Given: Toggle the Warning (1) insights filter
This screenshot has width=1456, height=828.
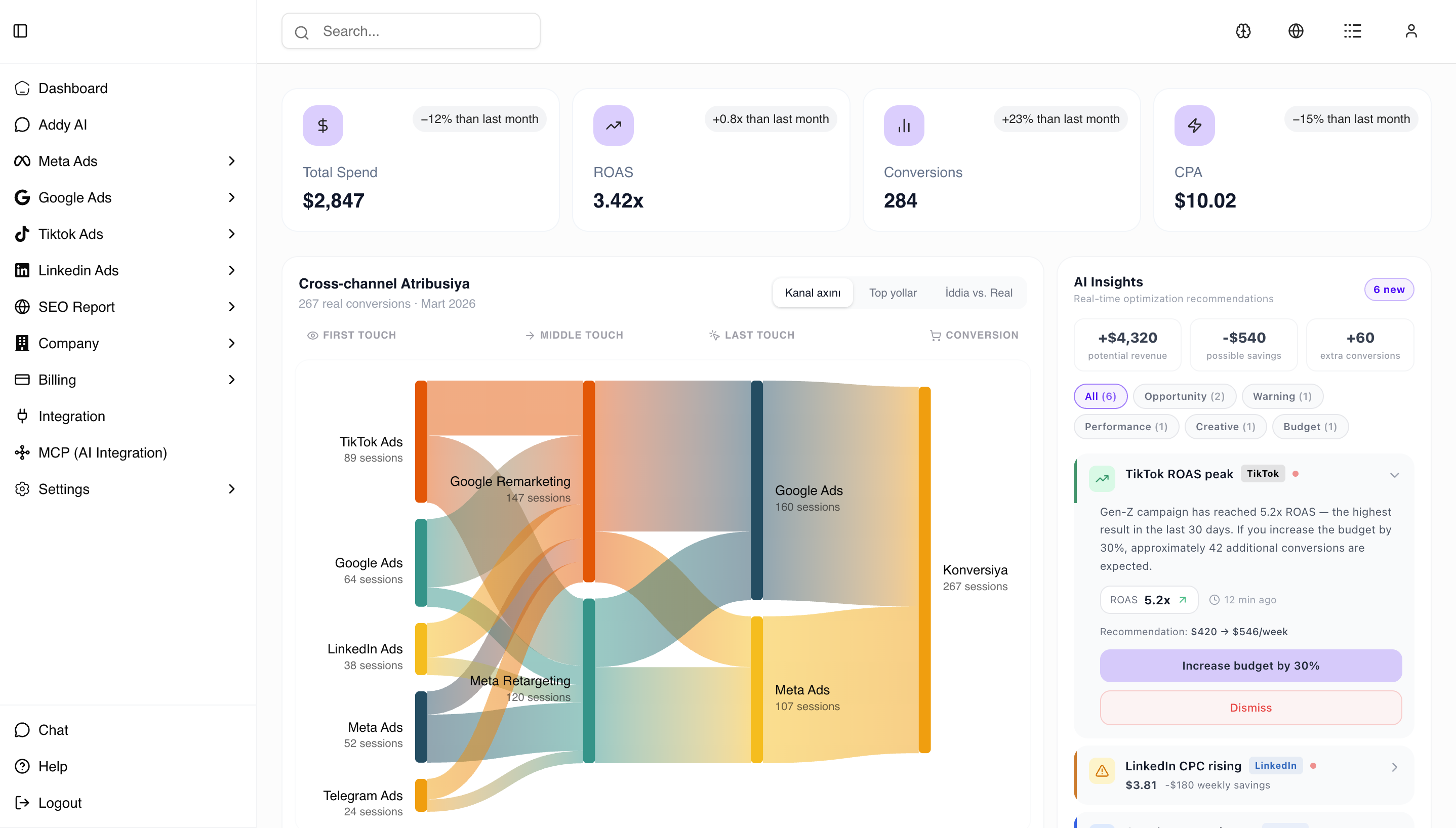Looking at the screenshot, I should coord(1282,396).
